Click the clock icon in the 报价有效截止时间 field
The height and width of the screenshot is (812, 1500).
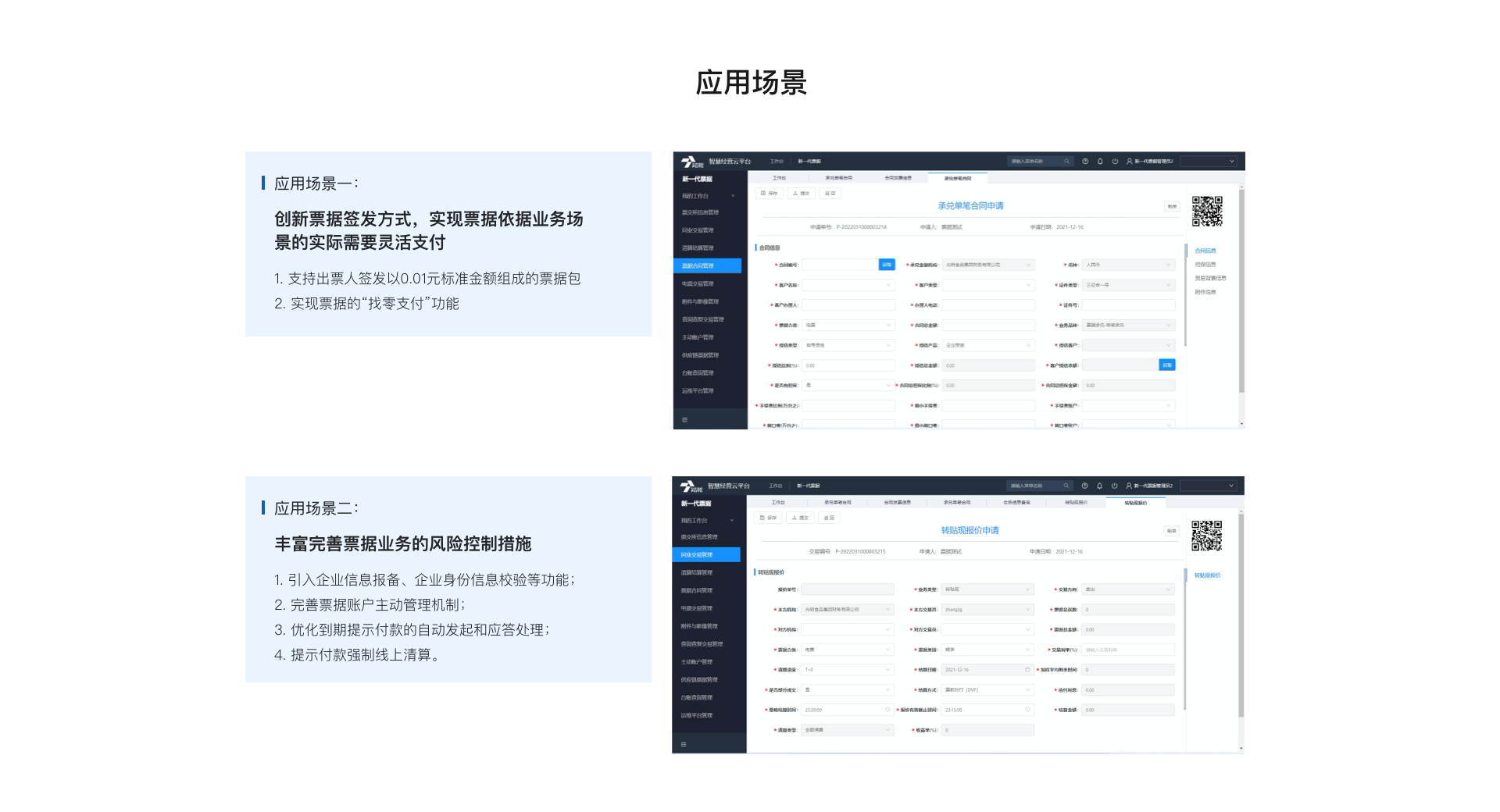[x=1027, y=710]
